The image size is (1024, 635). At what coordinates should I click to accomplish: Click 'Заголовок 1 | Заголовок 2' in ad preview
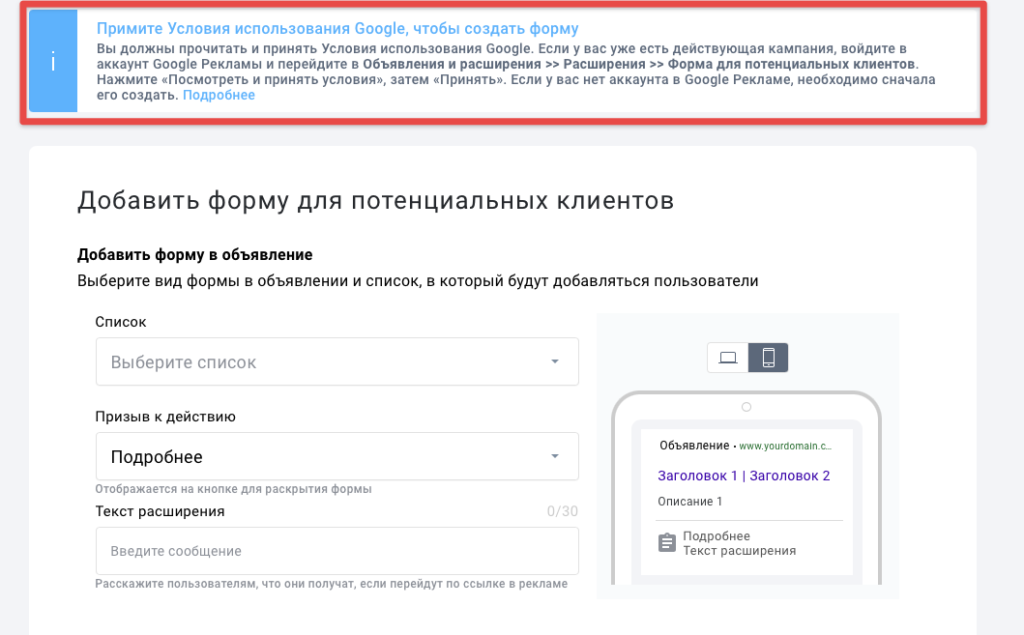point(744,476)
